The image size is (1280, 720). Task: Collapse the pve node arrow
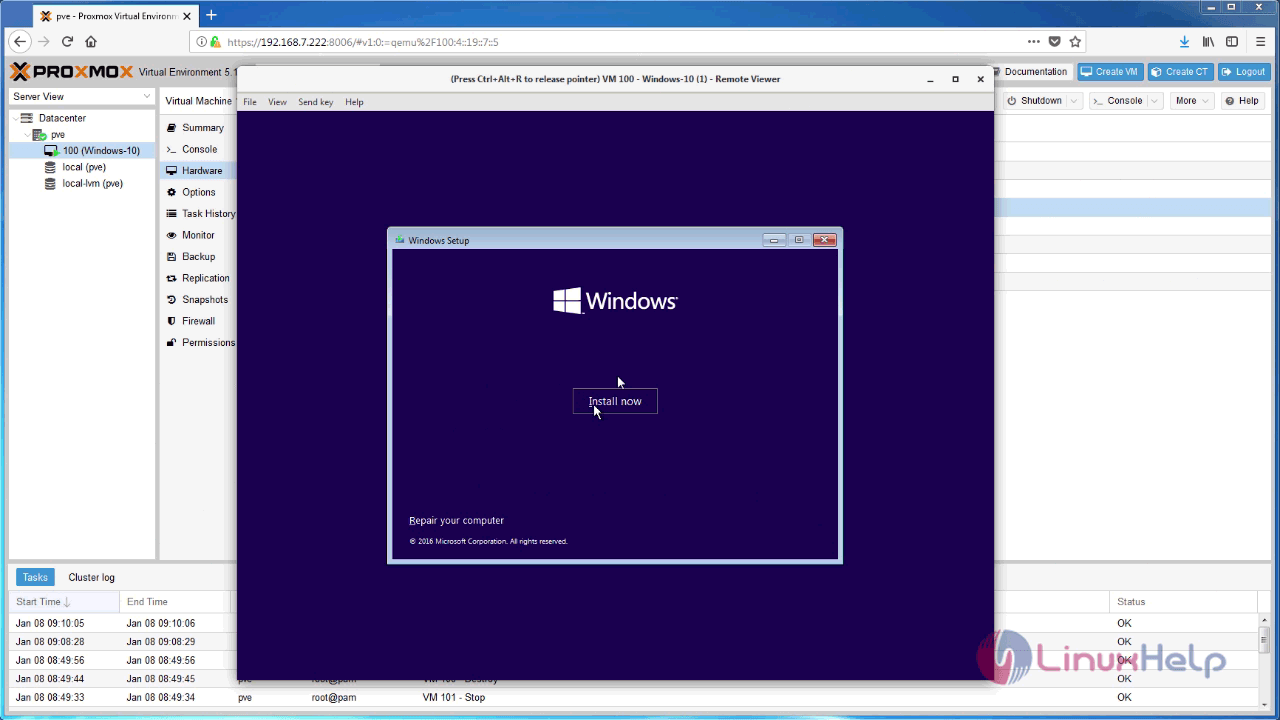26,134
